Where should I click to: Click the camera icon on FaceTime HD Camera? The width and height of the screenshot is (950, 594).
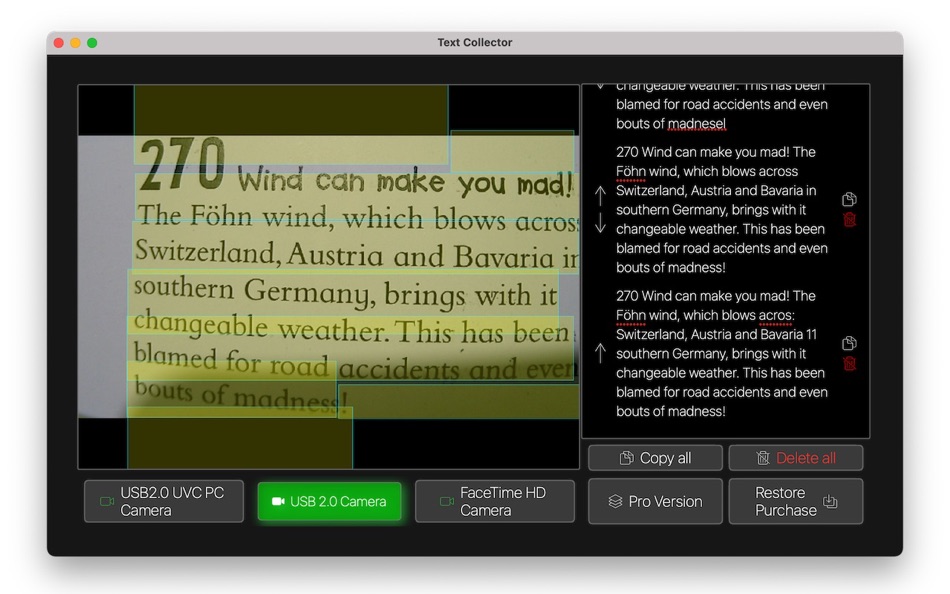(x=447, y=501)
